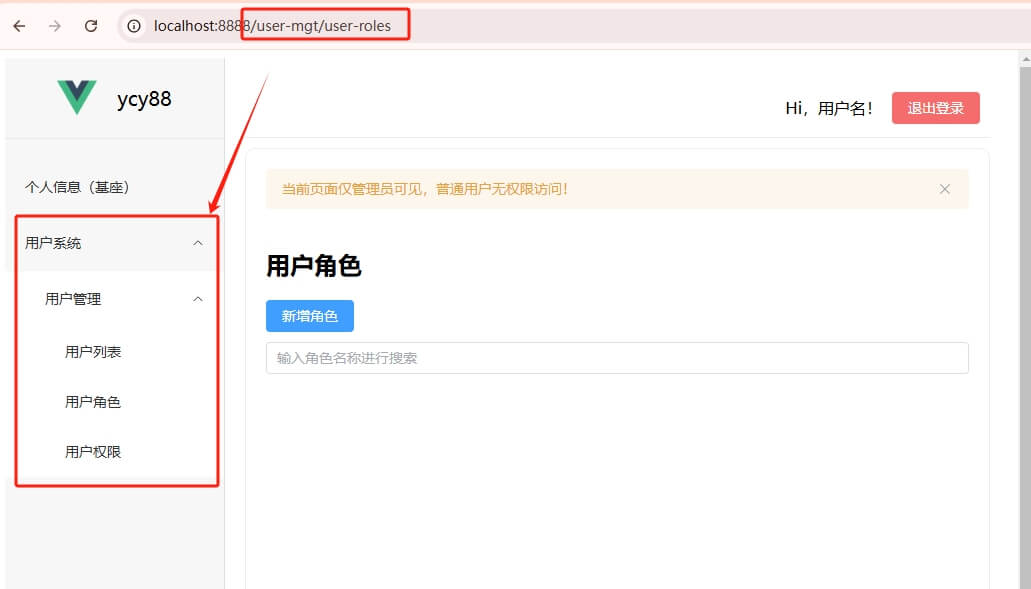The width and height of the screenshot is (1031, 589).
Task: Open 个人信息（基座） menu item
Action: coord(77,187)
